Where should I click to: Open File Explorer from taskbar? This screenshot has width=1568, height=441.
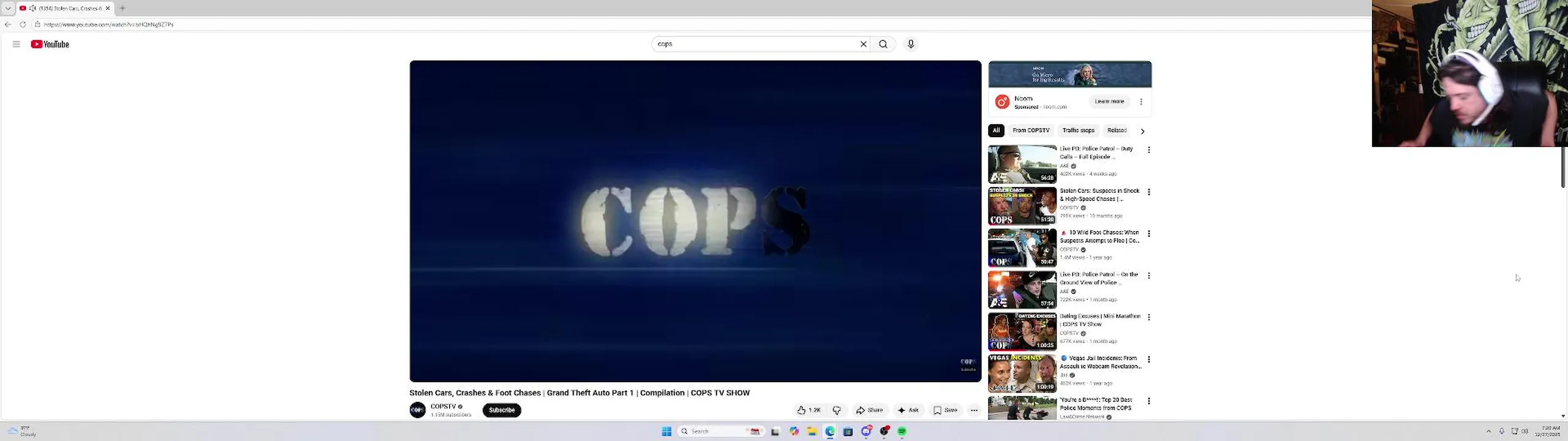812,432
